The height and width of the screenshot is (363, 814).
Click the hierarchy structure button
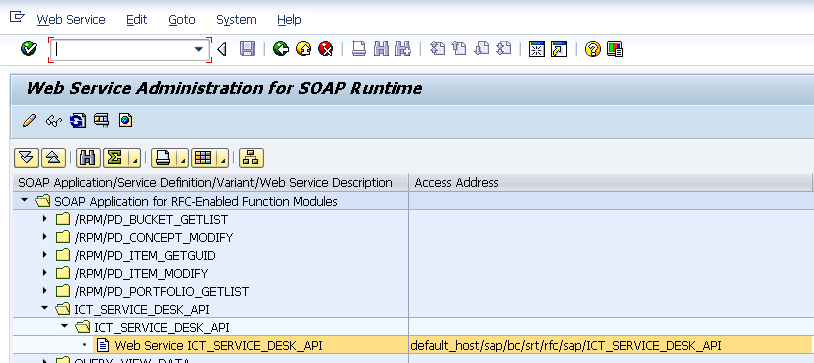[x=251, y=158]
